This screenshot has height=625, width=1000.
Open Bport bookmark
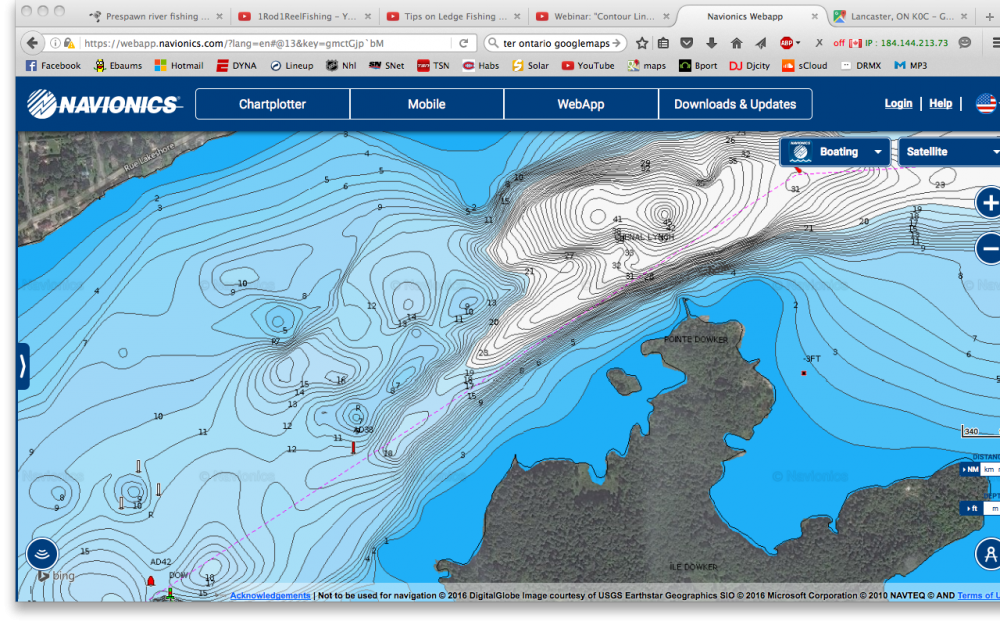tap(698, 65)
